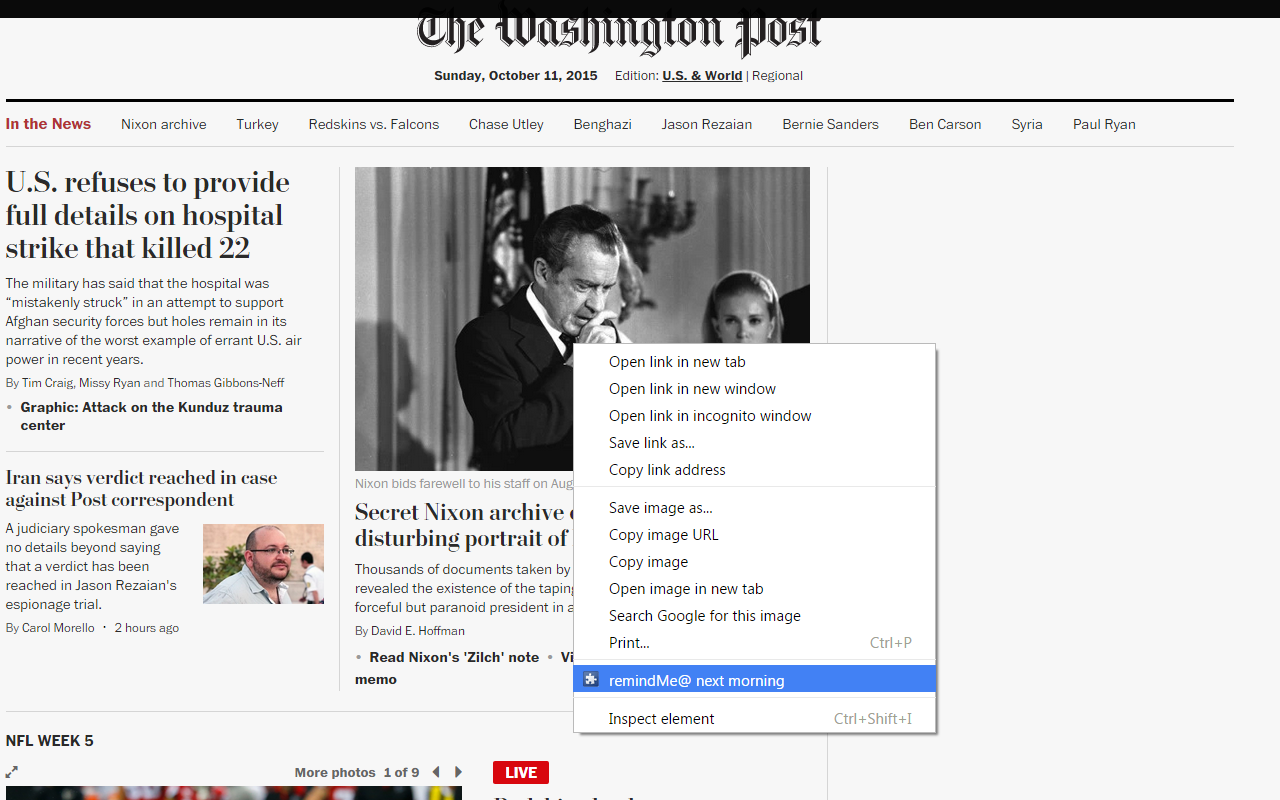
Task: Select Inspect element
Action: [755, 719]
